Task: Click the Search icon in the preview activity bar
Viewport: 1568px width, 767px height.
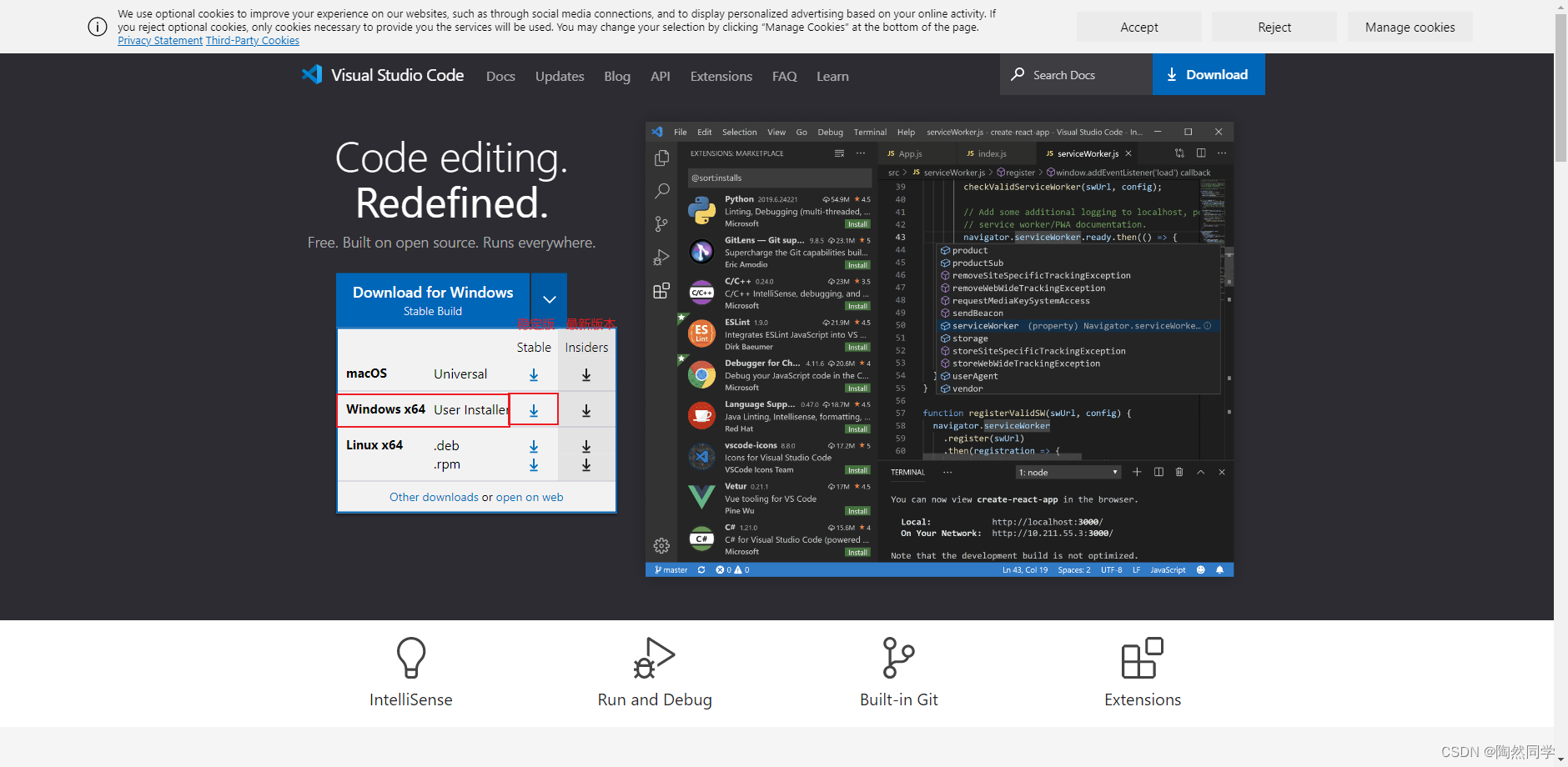Action: tap(661, 191)
